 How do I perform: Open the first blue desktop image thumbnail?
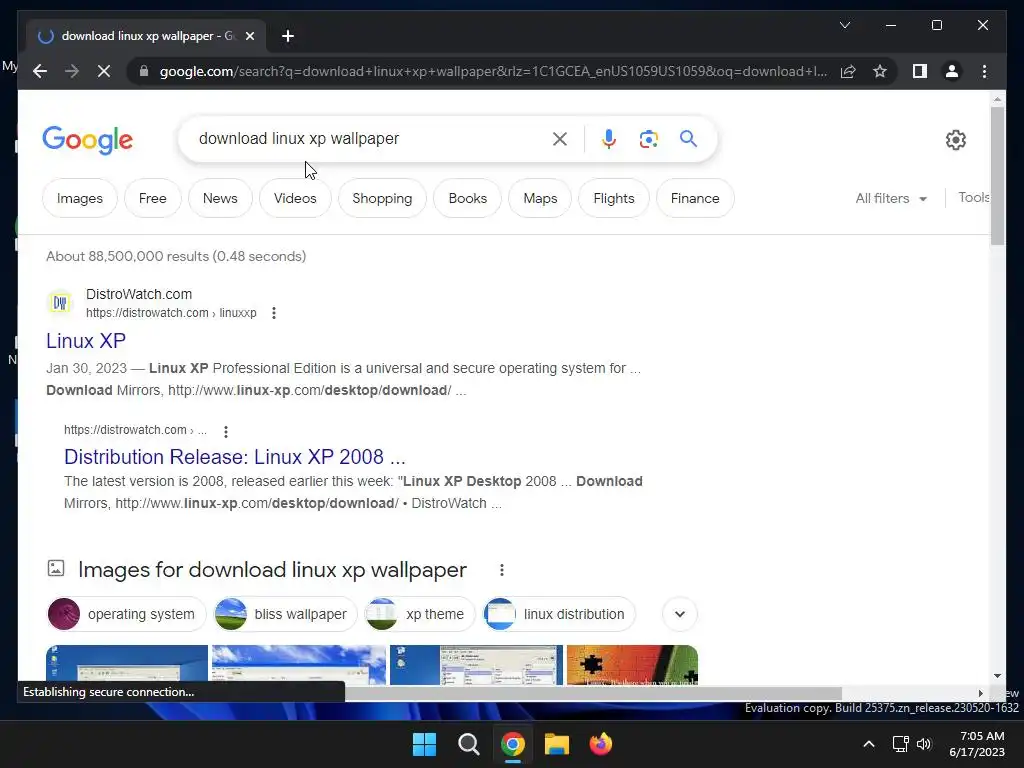(127, 665)
